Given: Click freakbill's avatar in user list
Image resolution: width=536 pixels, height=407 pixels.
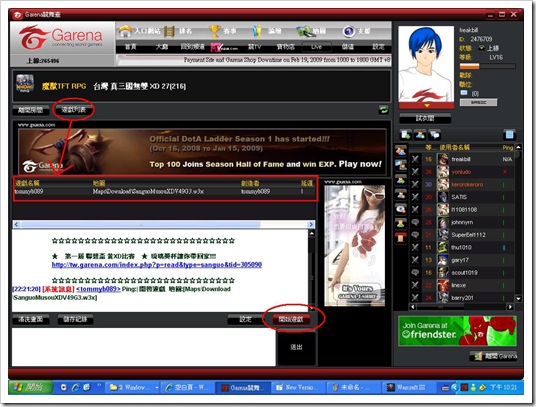Looking at the screenshot, I should coord(443,159).
